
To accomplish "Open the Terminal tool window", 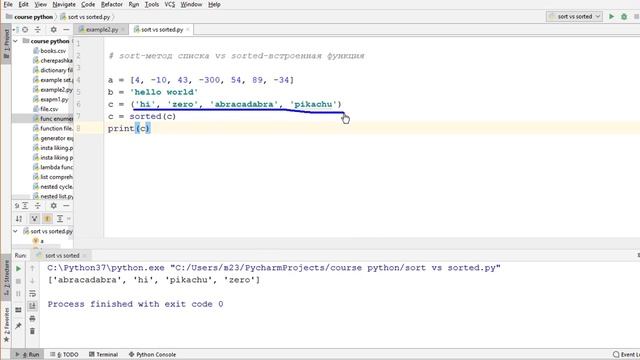I will point(104,354).
